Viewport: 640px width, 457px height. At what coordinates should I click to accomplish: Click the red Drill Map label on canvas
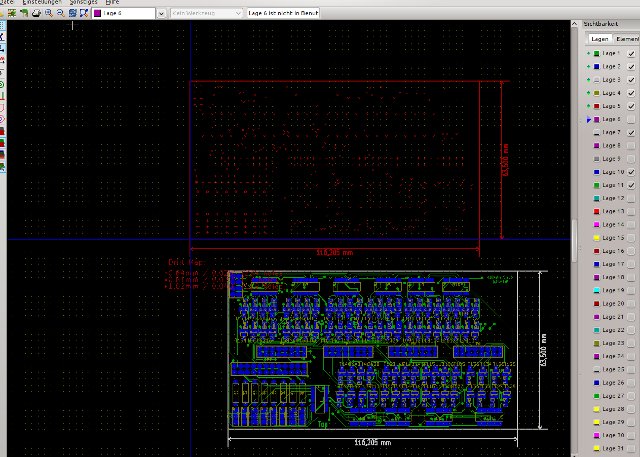tap(186, 262)
